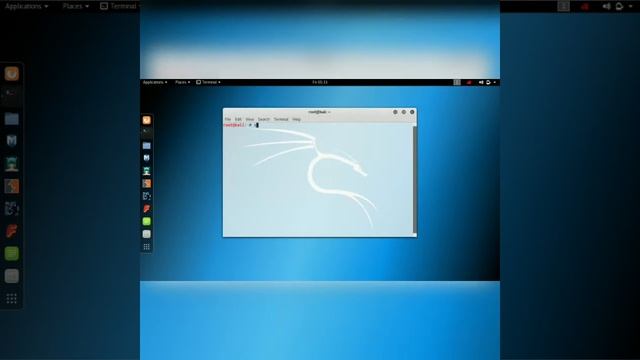
Task: Click red recording indicator in inner desktop's top bar
Action: 469,82
